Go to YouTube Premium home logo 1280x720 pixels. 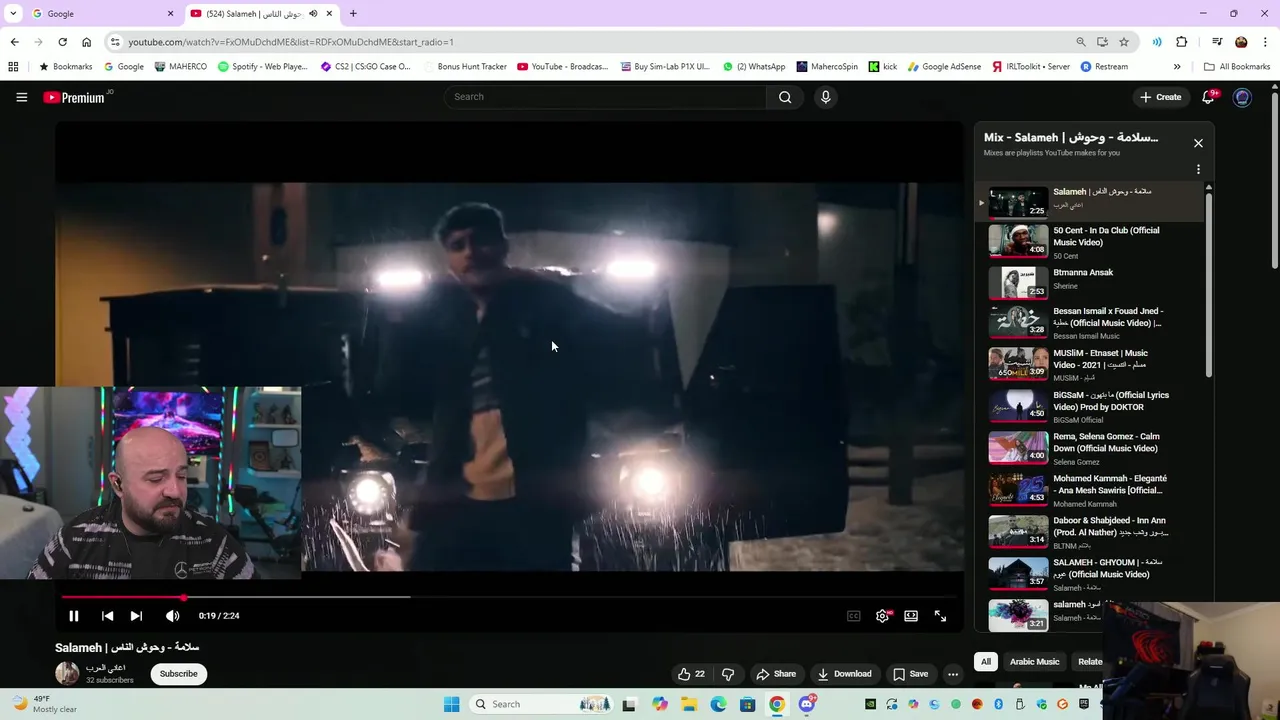(x=75, y=97)
